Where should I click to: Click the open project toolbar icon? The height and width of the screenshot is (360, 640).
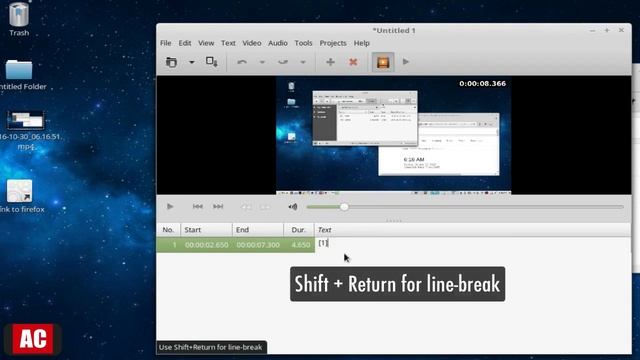pyautogui.click(x=171, y=62)
